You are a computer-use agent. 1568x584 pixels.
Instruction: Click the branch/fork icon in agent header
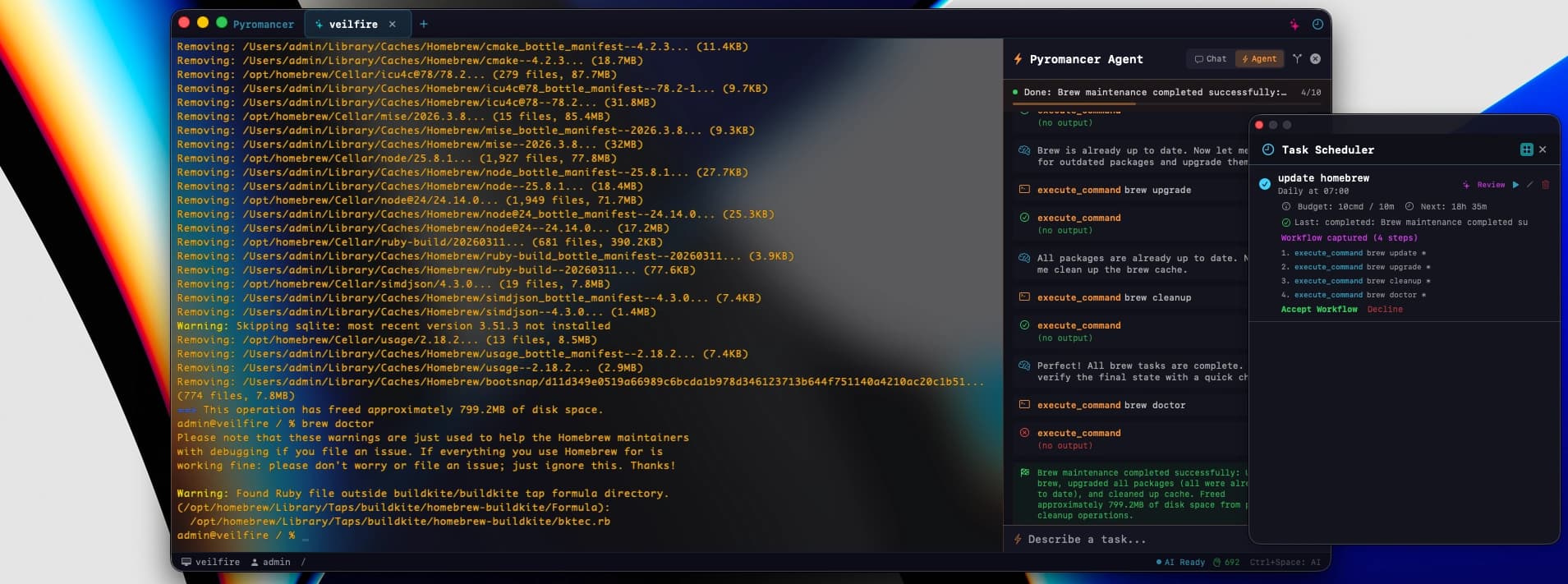1297,59
